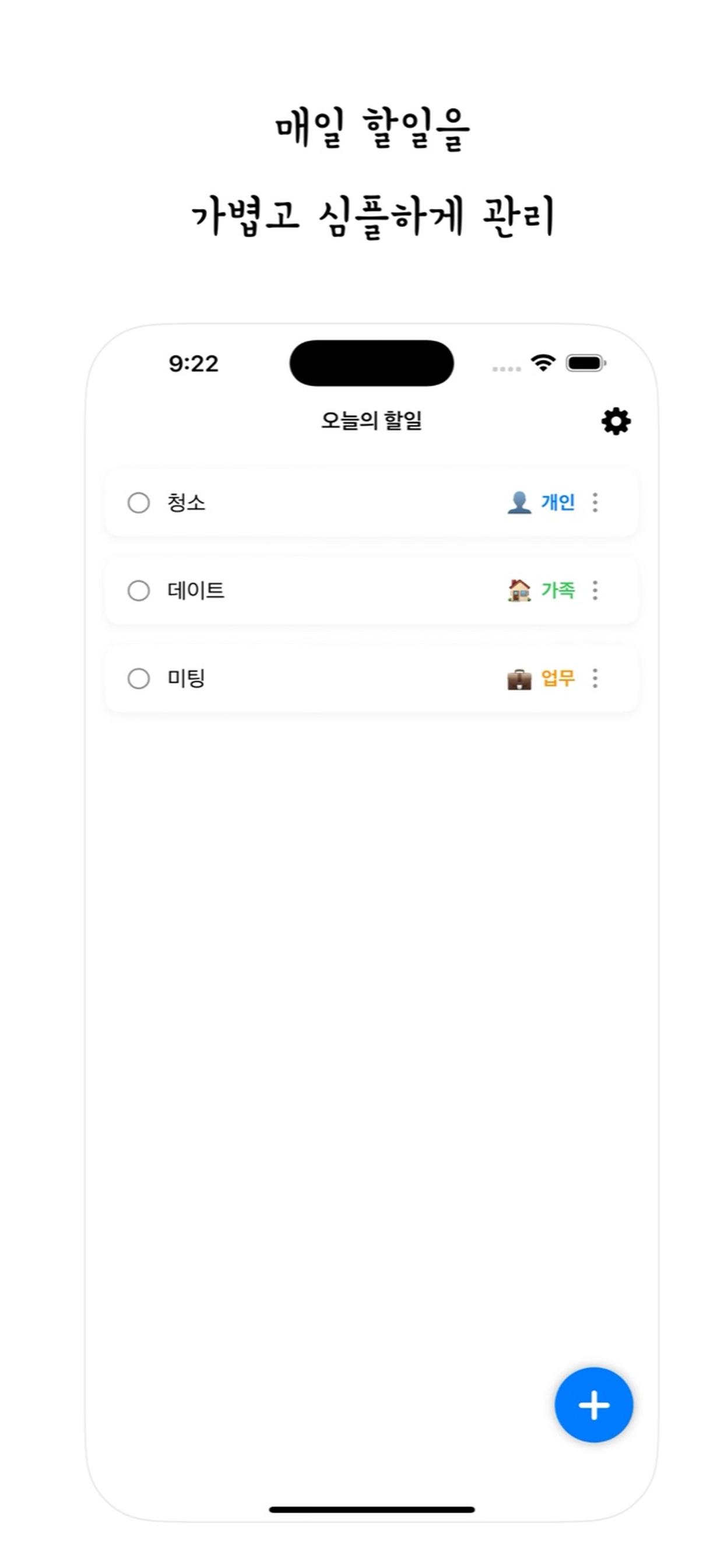The image size is (724, 1568).
Task: Select the 가족 category label
Action: click(x=557, y=590)
